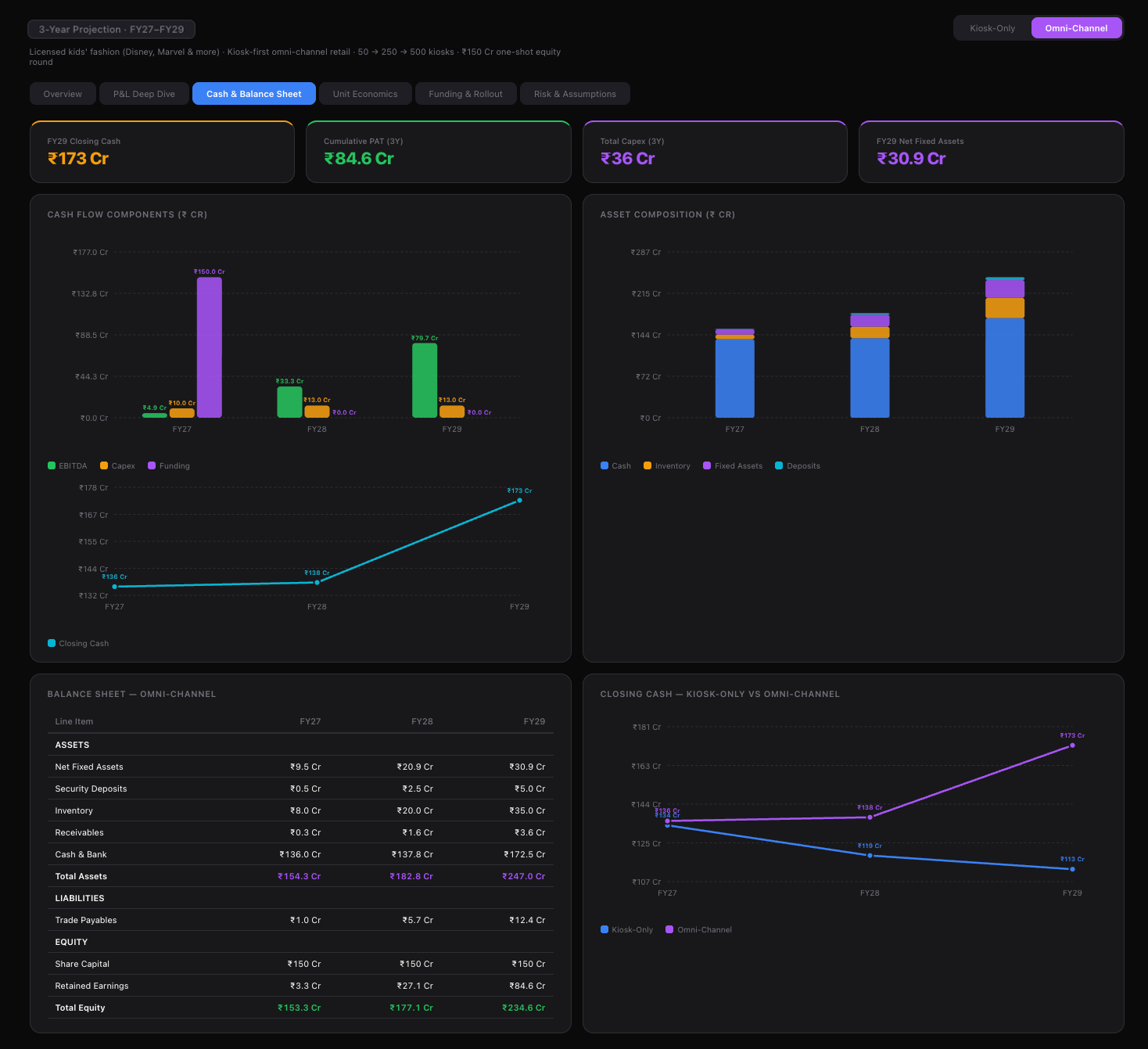Toggle EBITDA legend green swatch
This screenshot has width=1148, height=1049.
click(52, 465)
